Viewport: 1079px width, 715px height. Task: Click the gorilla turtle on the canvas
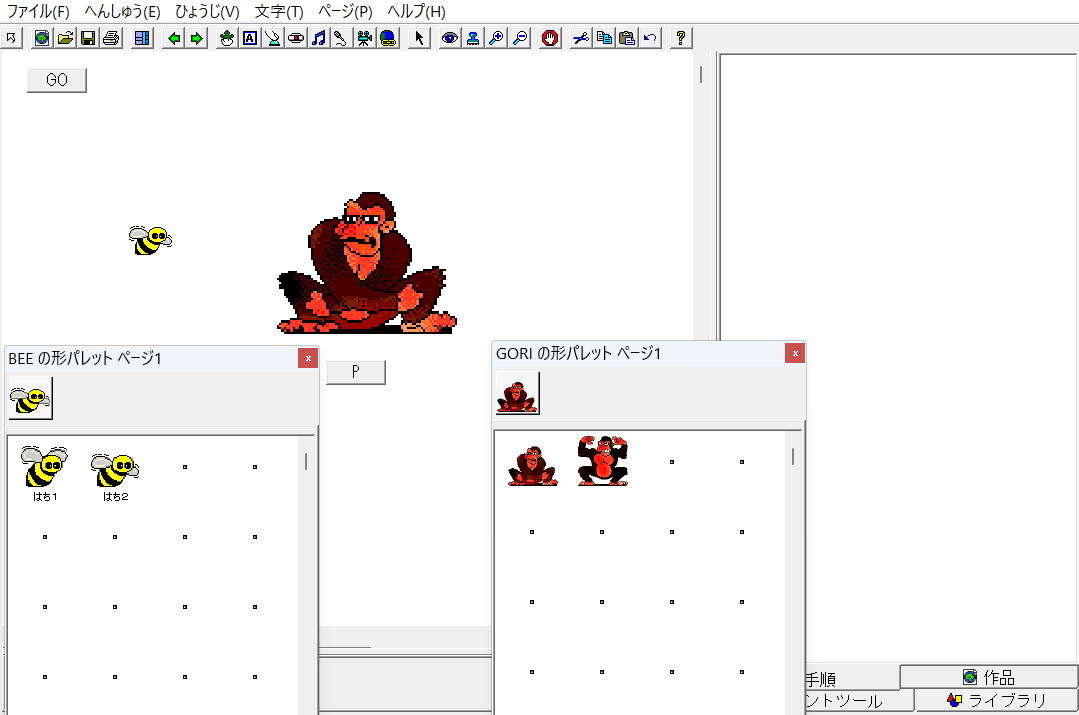366,264
